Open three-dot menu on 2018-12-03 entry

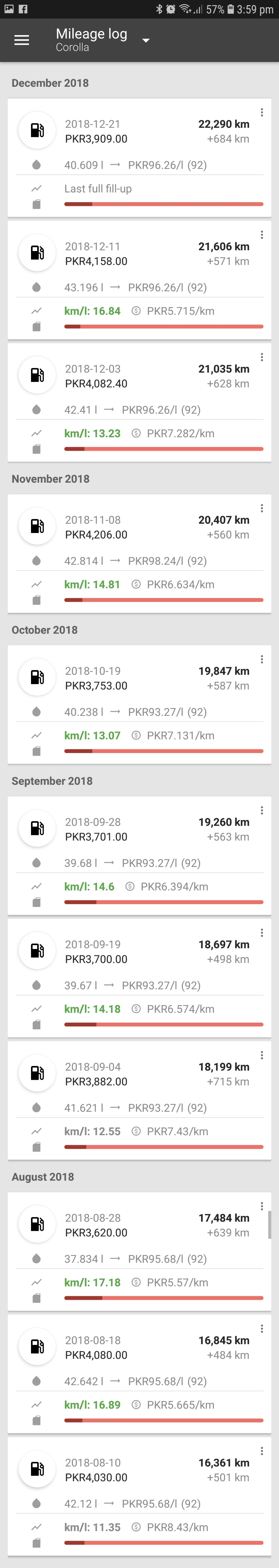pos(262,357)
